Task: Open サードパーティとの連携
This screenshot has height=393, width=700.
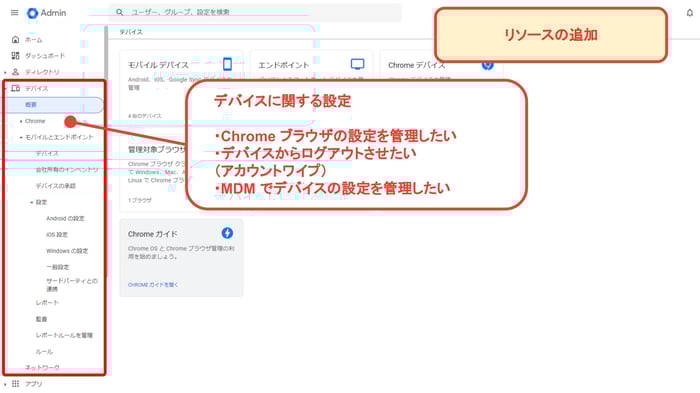Action: (71, 285)
